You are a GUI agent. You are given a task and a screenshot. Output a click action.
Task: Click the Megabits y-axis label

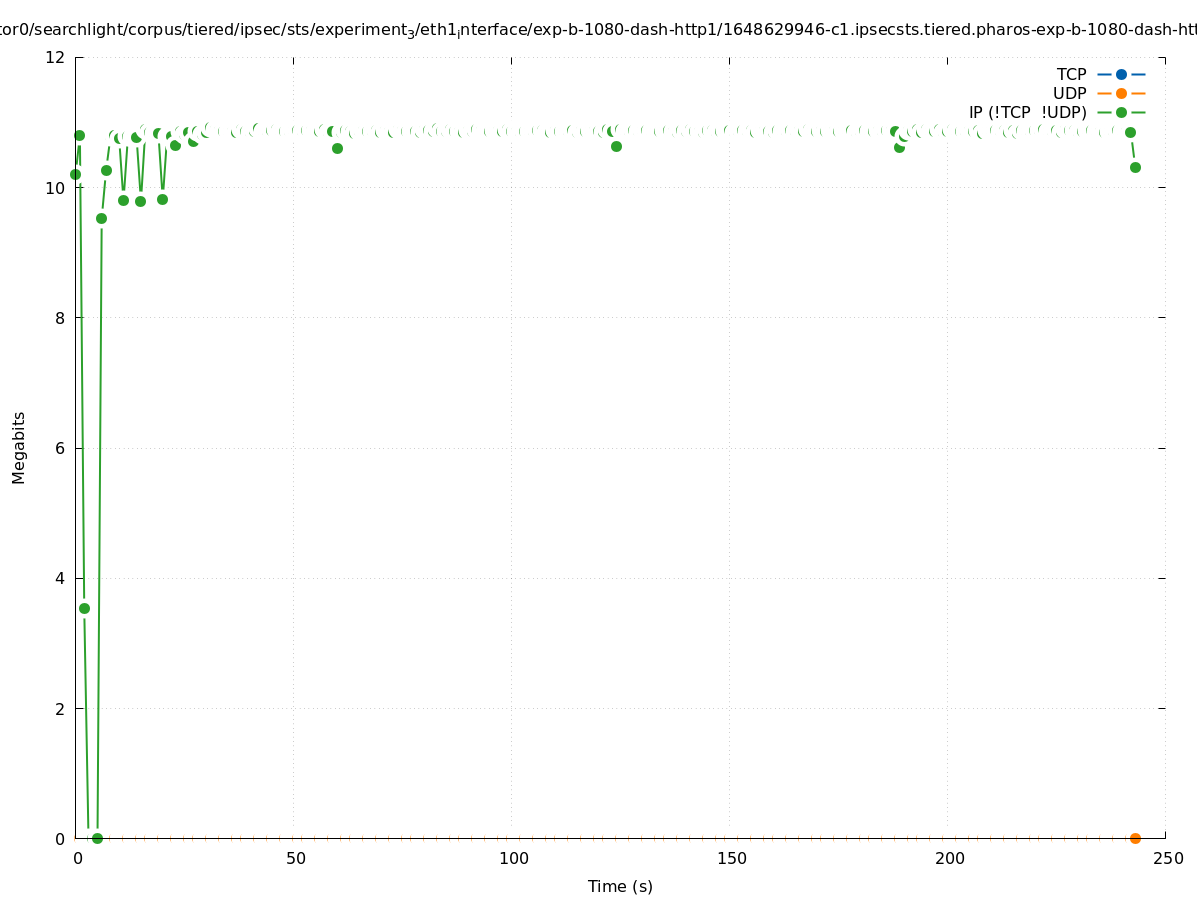pos(19,447)
